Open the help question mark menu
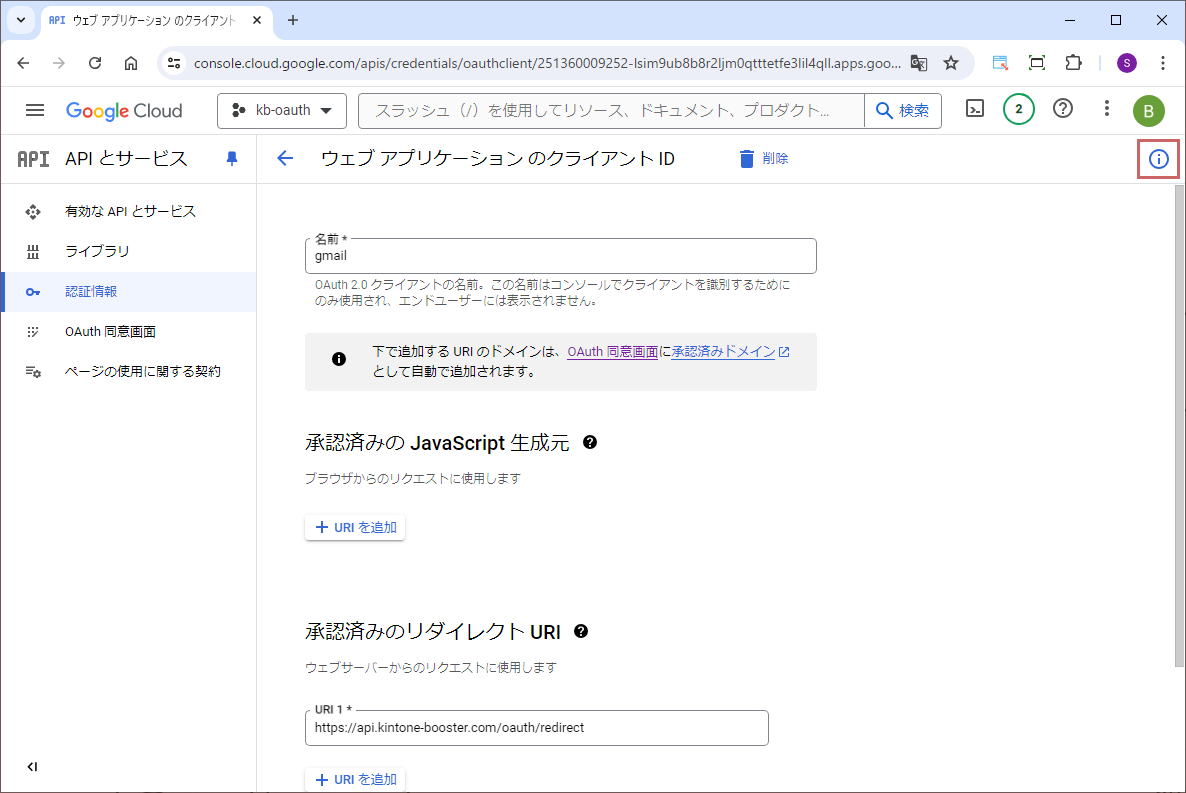 coord(1063,109)
